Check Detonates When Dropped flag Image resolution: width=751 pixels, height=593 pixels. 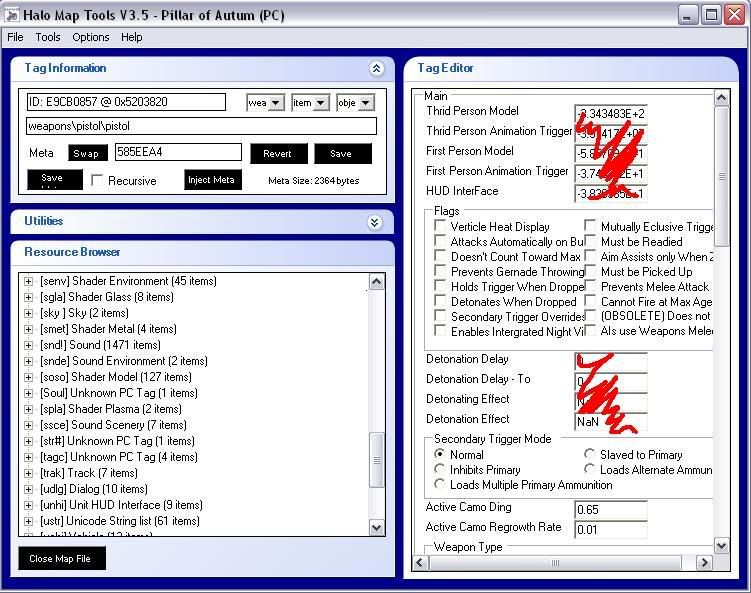pos(440,301)
